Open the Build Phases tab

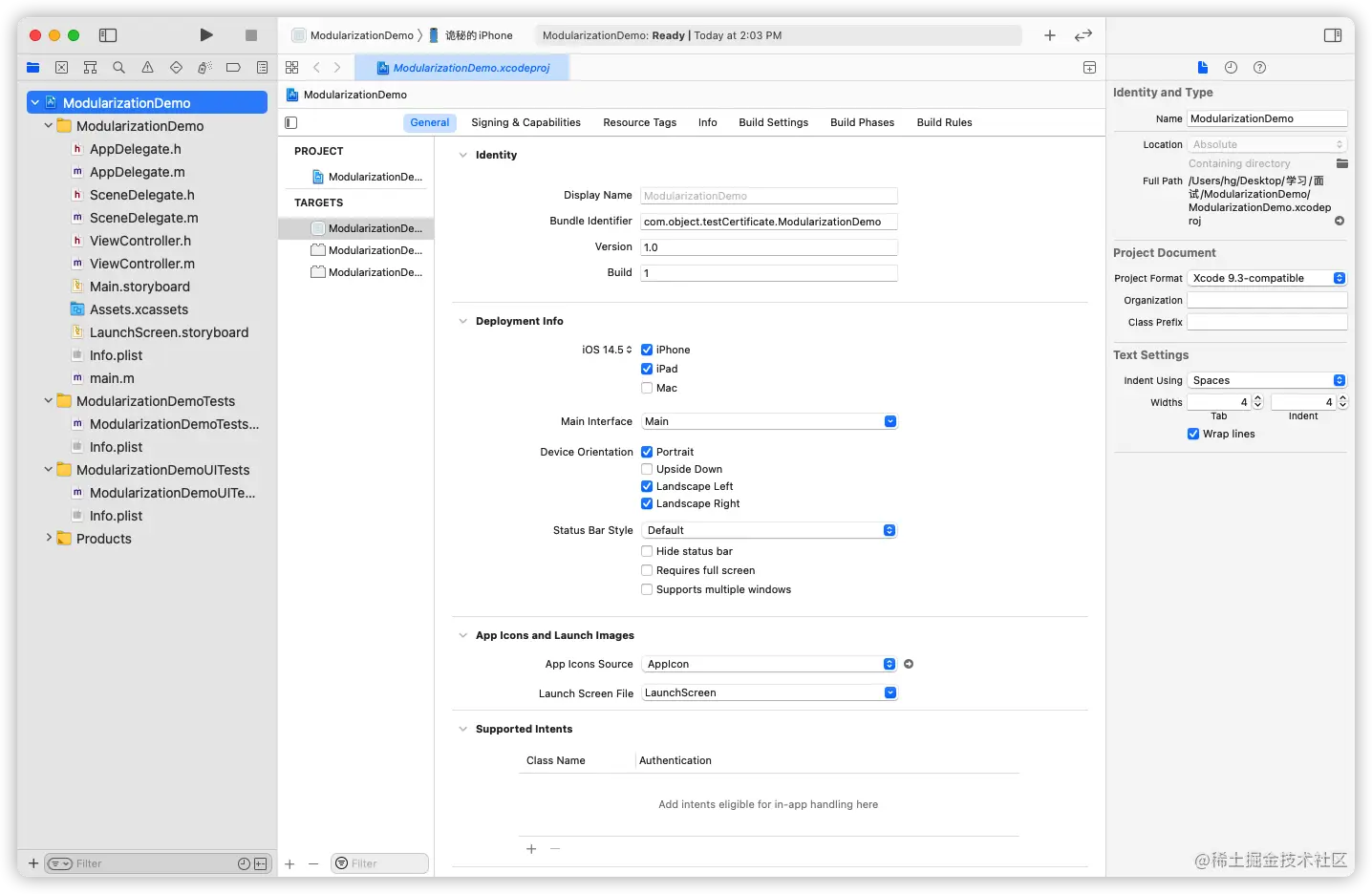coord(862,122)
